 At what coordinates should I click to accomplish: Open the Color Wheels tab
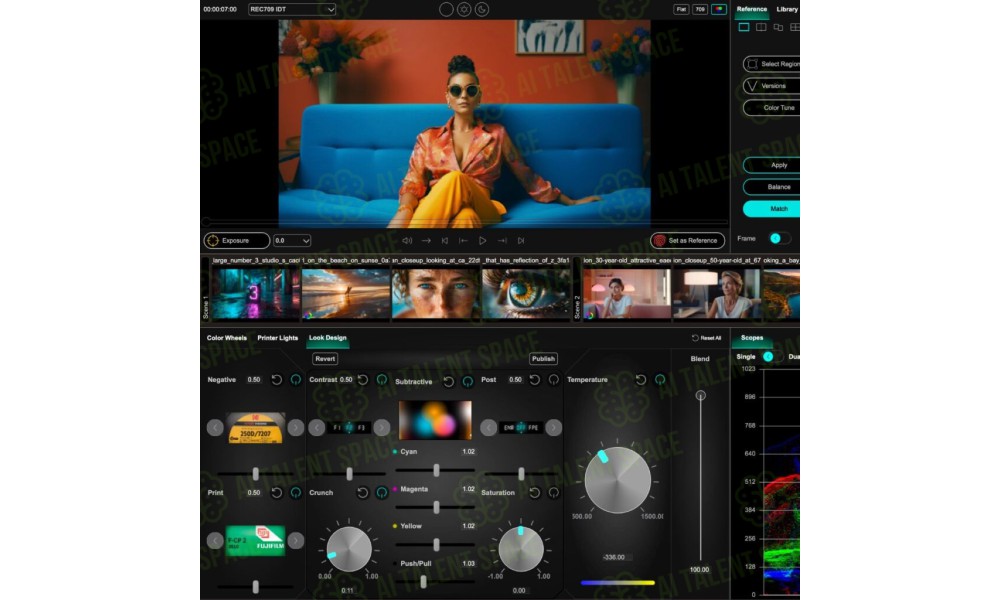(226, 338)
